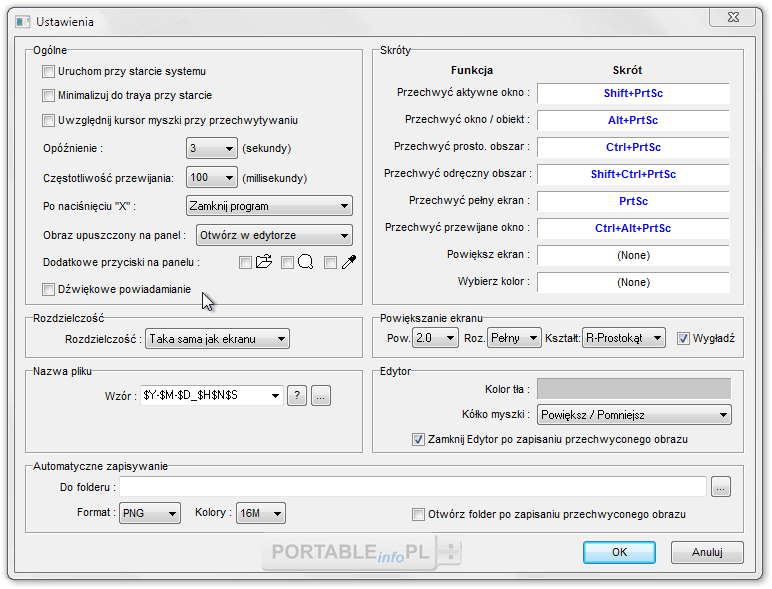Click shortcut field for Przechwyć aktywne okno

tap(633, 93)
